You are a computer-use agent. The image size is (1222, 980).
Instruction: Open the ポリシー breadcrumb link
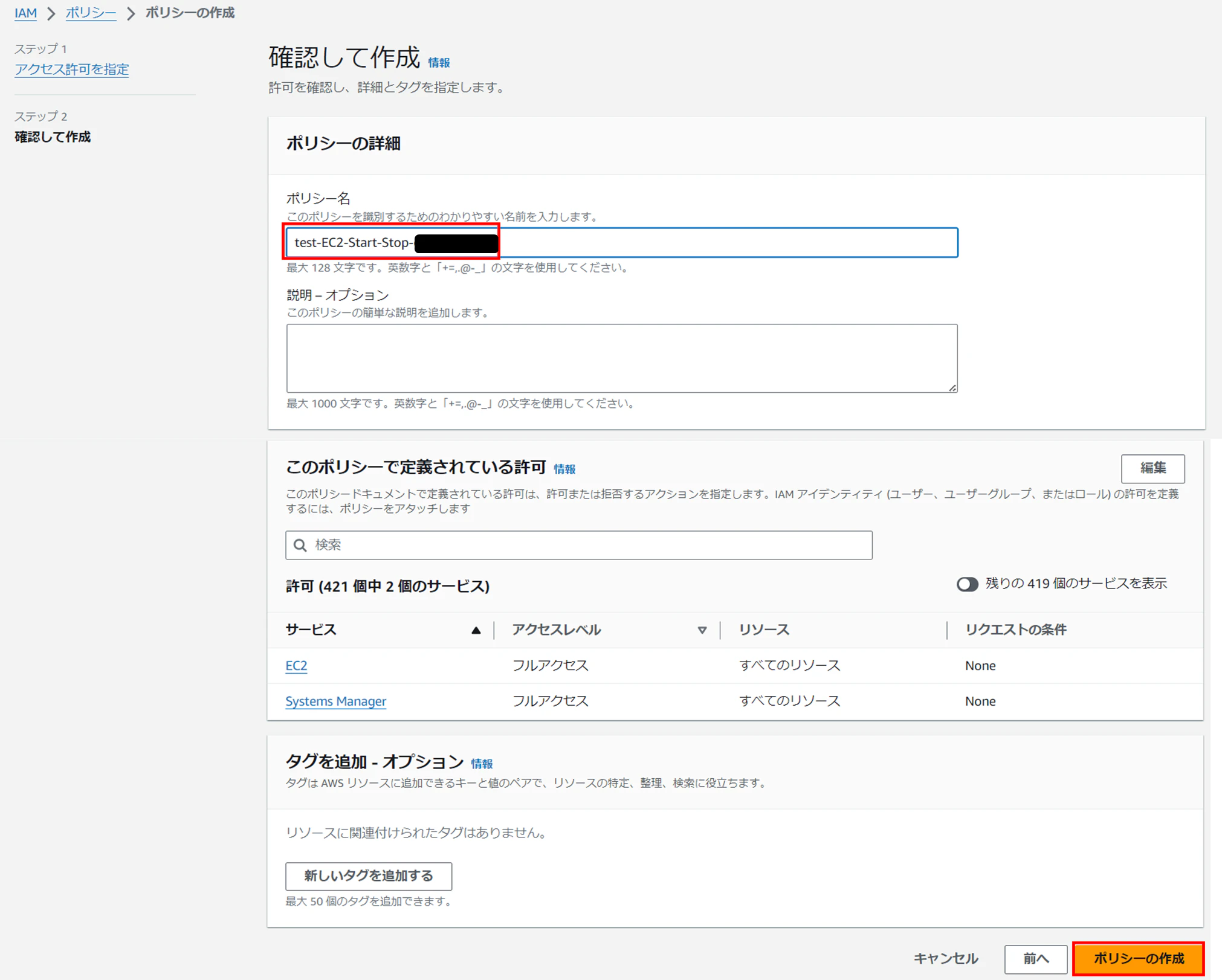click(x=91, y=13)
